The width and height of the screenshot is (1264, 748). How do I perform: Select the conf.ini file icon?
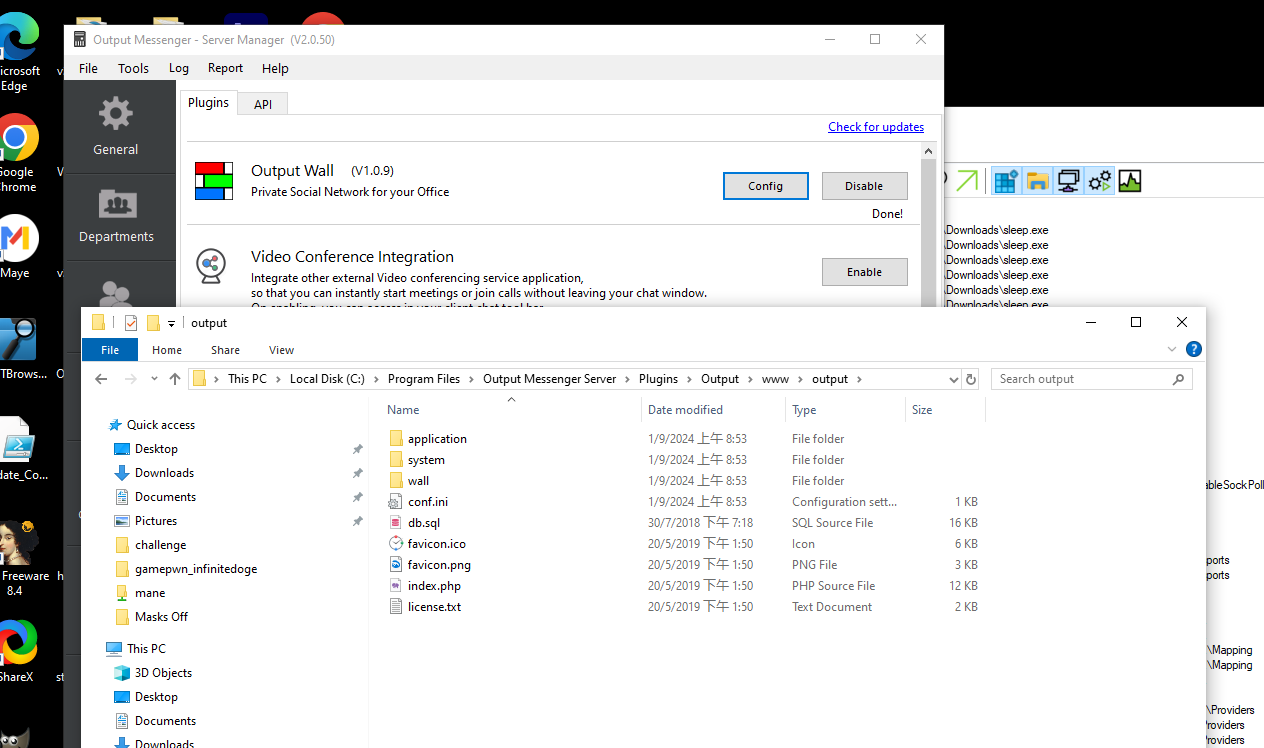[396, 501]
